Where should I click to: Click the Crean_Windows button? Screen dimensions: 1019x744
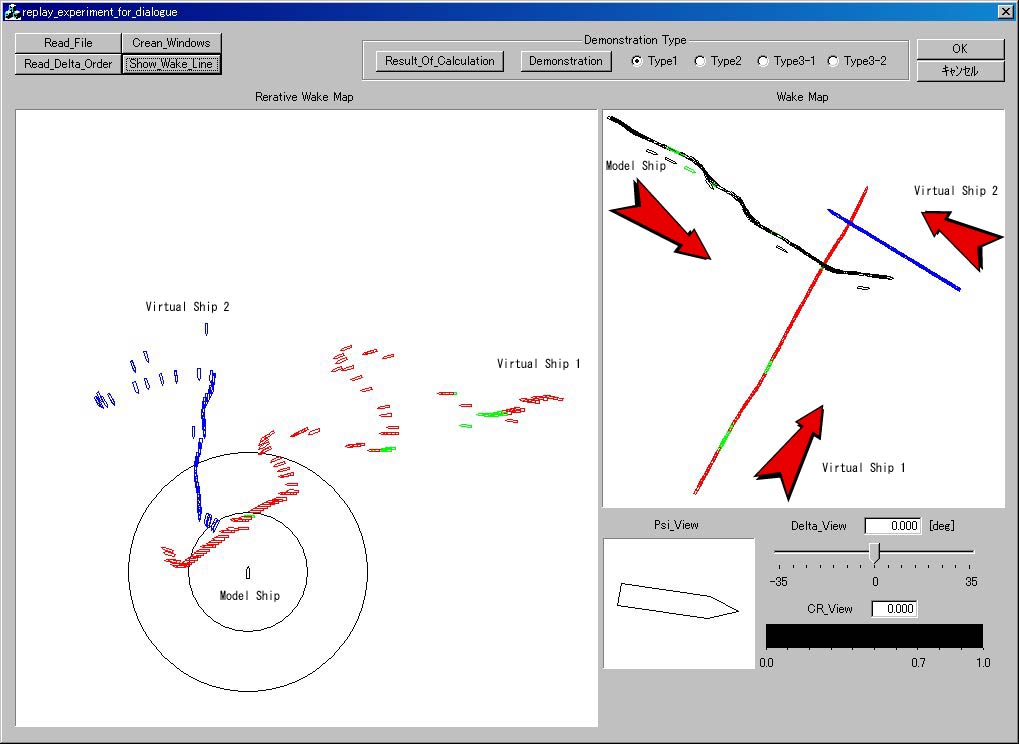coord(172,43)
